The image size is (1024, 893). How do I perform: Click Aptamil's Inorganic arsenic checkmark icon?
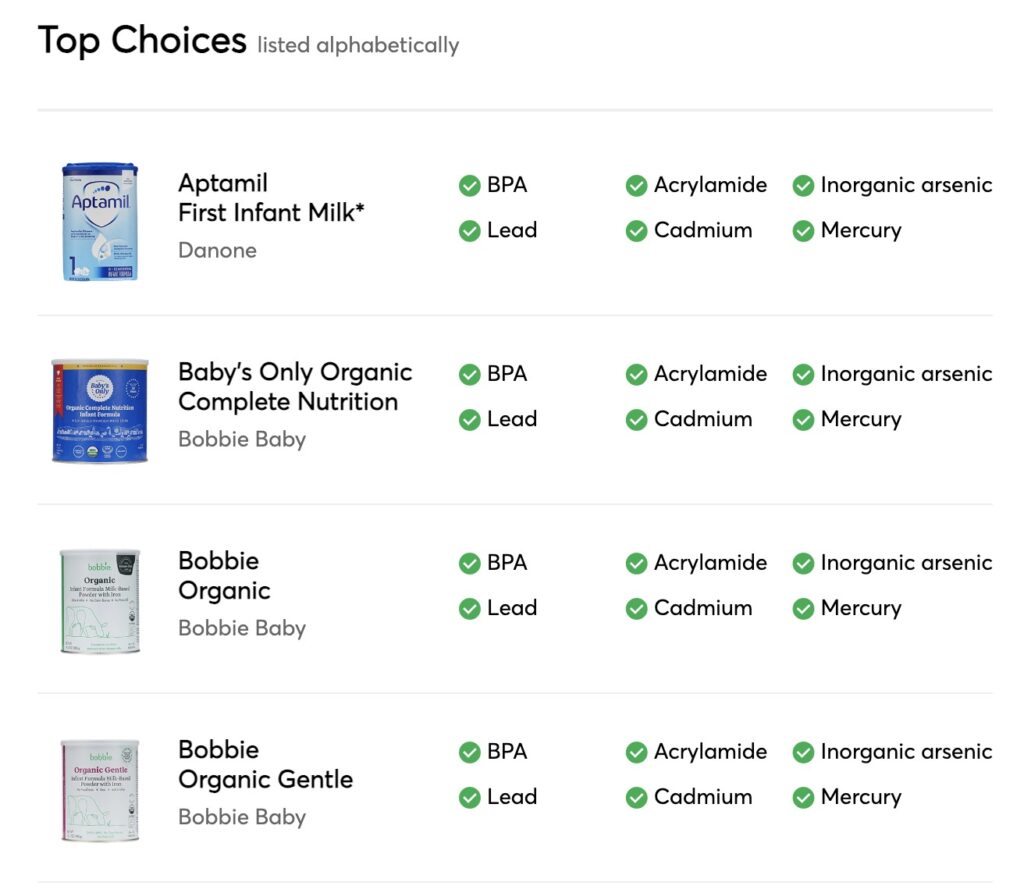pos(803,186)
